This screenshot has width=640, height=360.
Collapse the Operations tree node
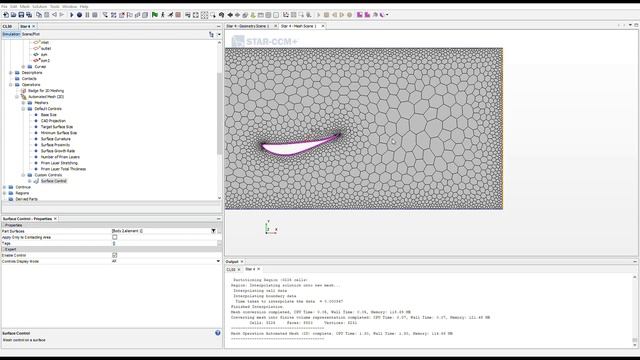pyautogui.click(x=11, y=84)
